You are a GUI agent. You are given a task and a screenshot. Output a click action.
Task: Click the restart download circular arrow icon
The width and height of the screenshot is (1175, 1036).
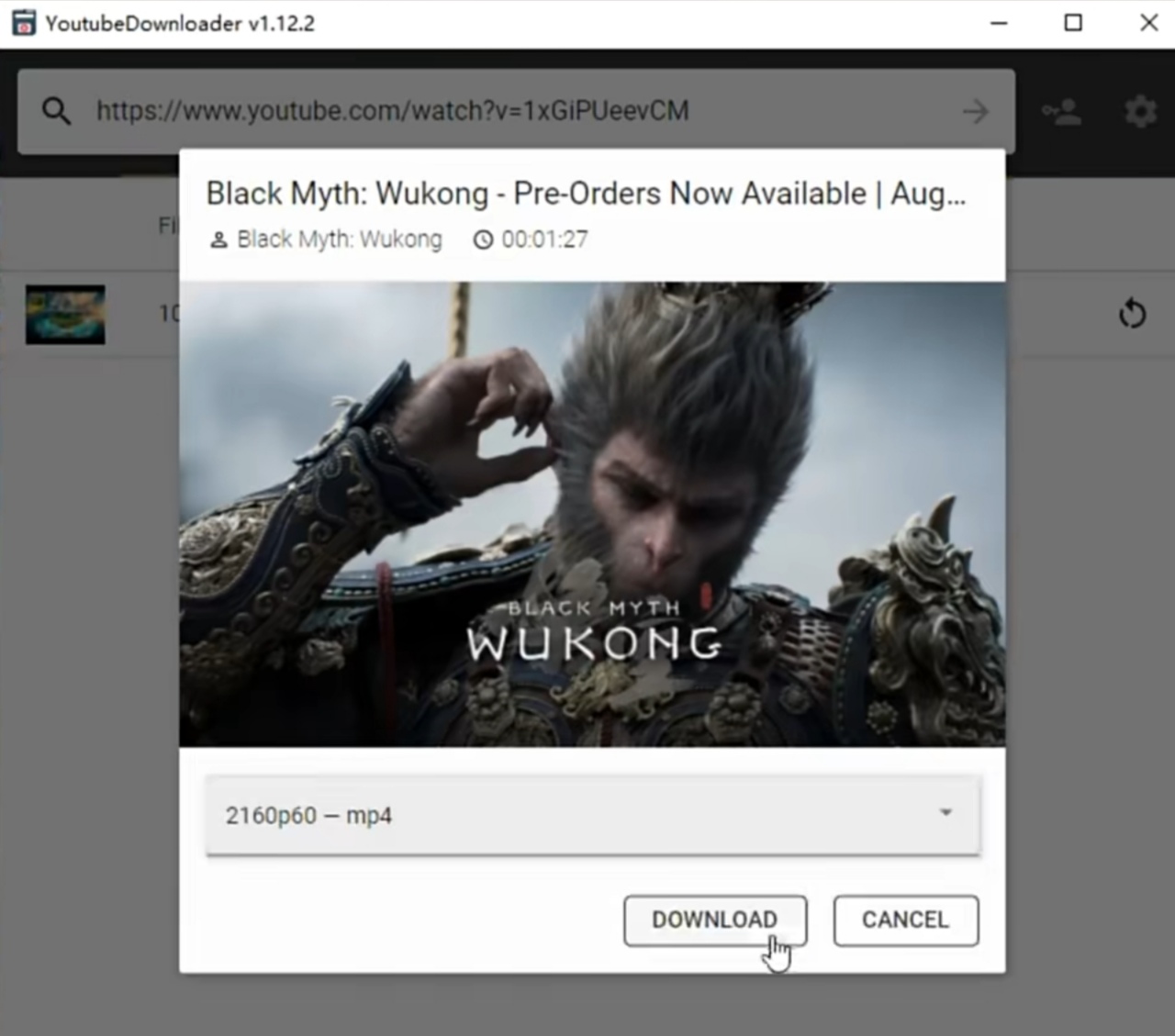(x=1132, y=314)
